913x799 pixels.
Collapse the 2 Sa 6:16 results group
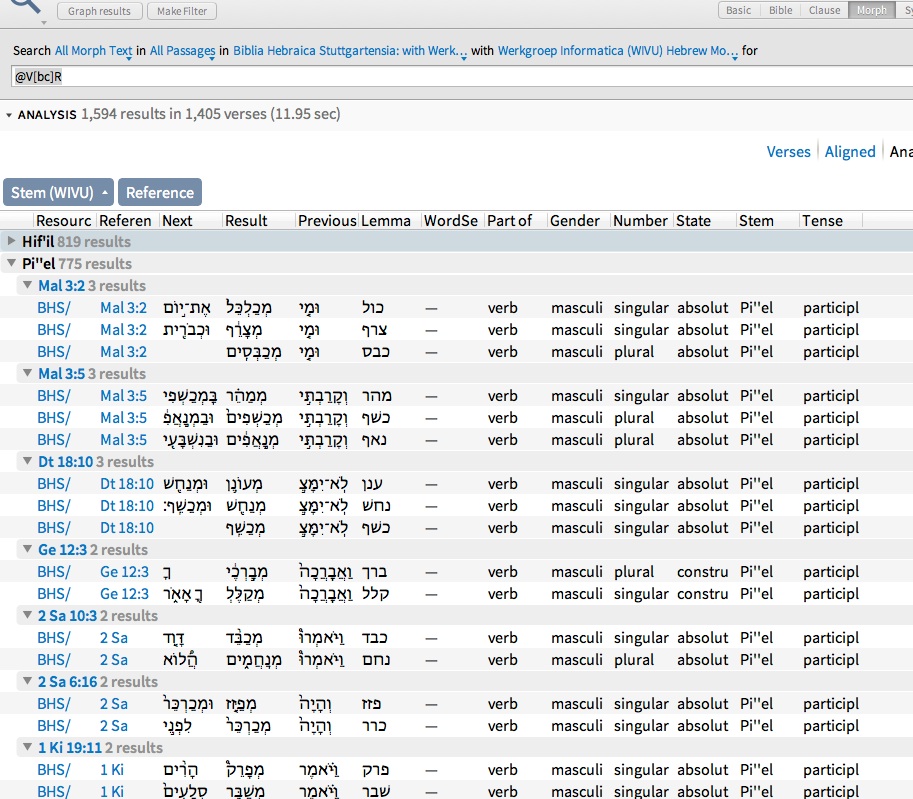27,681
